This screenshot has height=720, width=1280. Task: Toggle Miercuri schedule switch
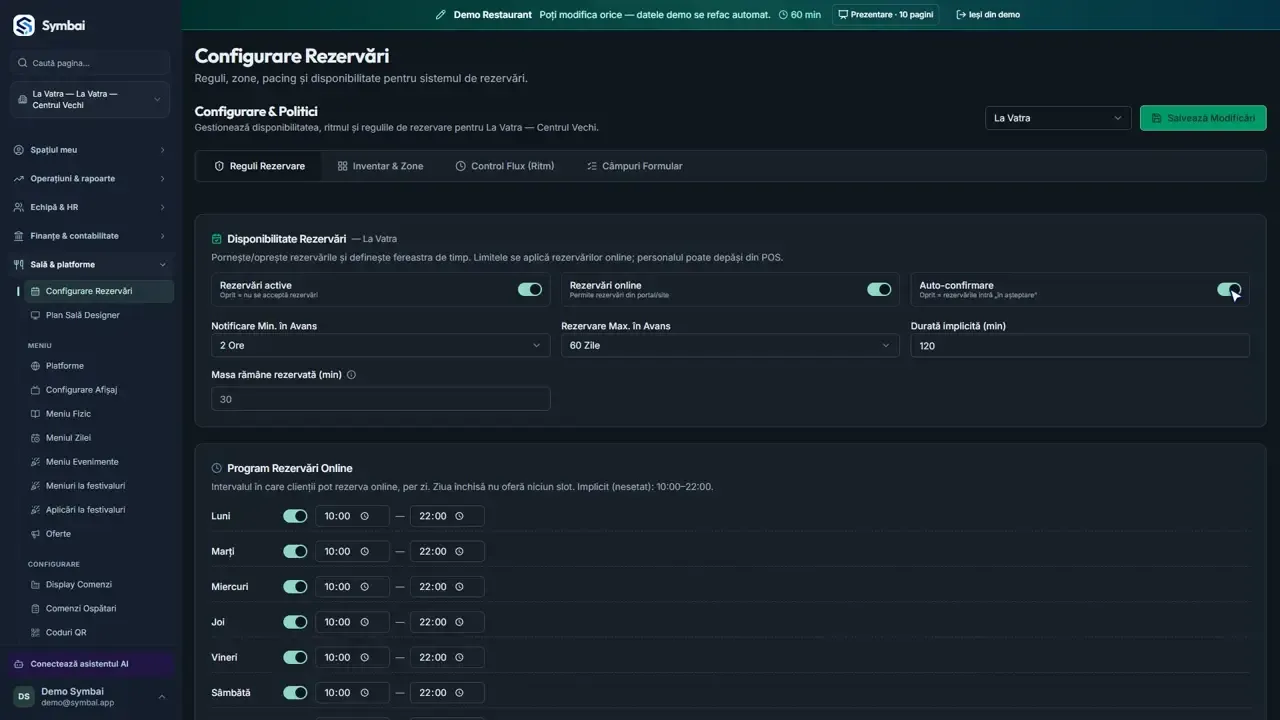point(295,587)
